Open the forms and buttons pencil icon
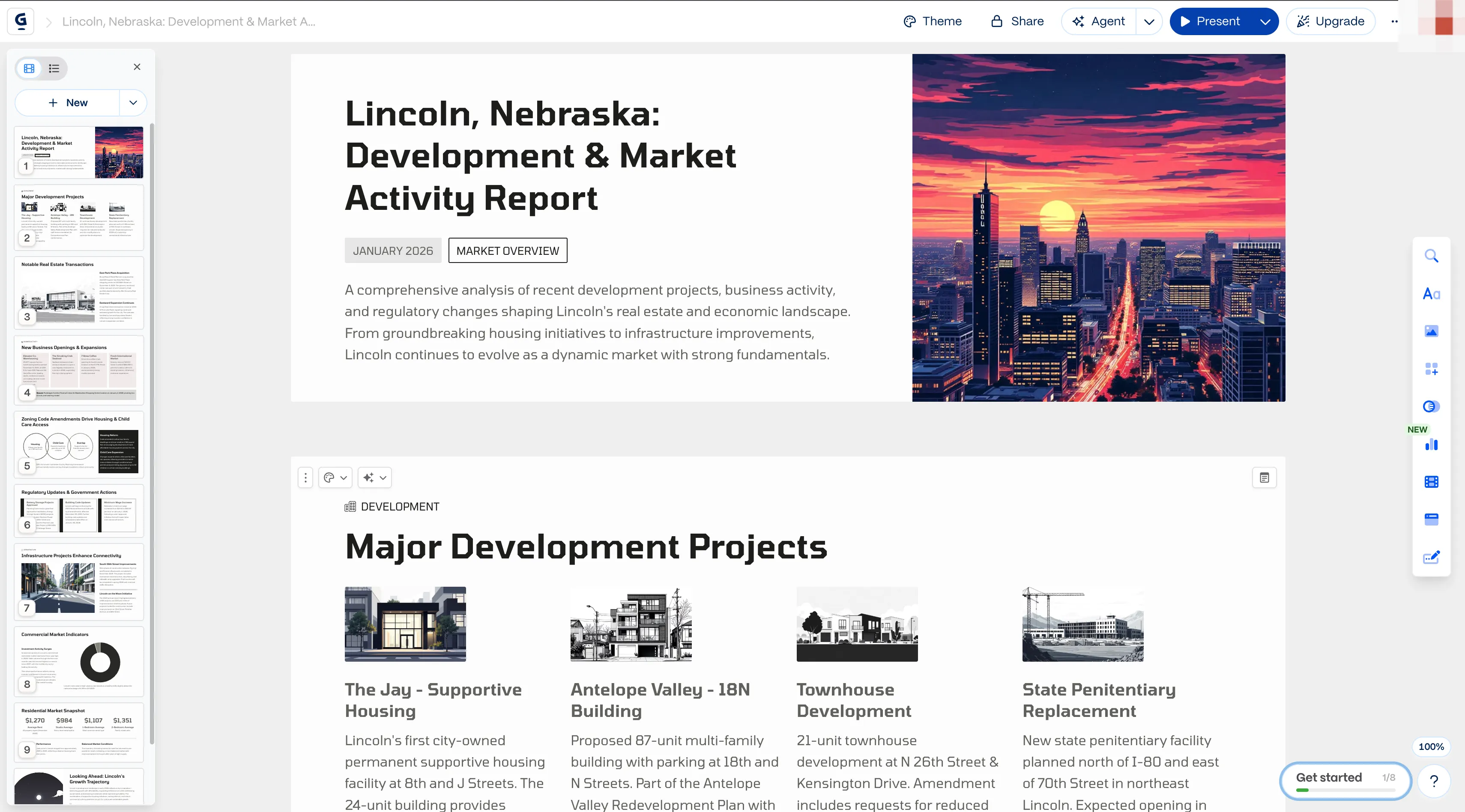The image size is (1465, 812). click(1431, 557)
